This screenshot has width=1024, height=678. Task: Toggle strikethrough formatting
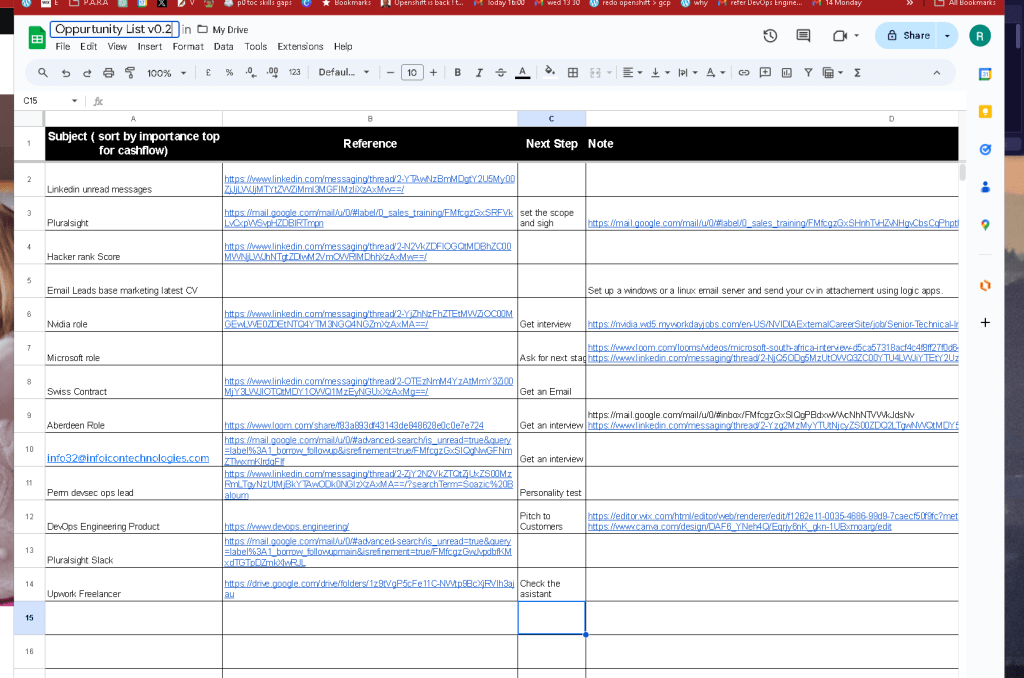(500, 73)
